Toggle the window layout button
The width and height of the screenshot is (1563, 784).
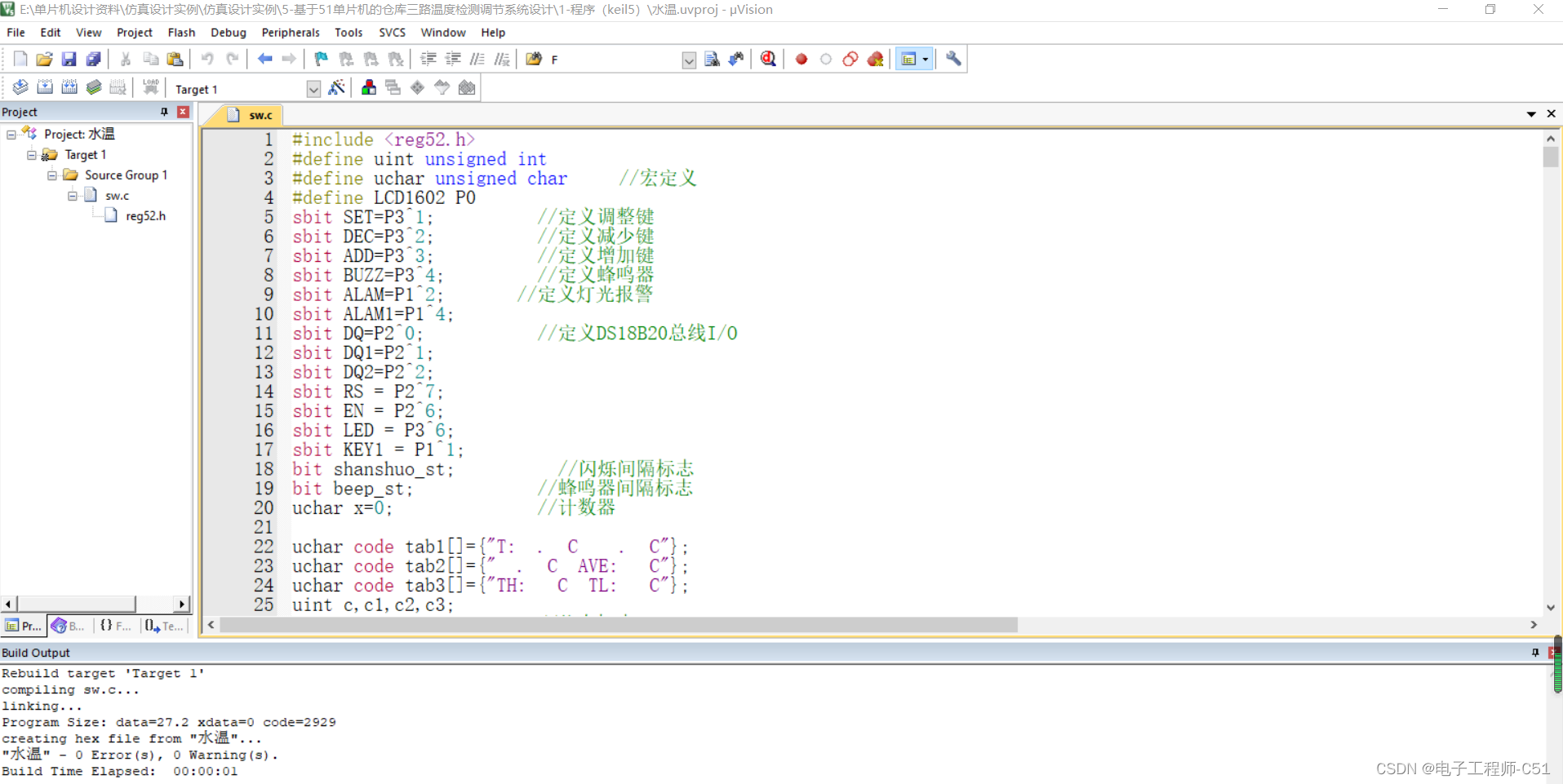[x=908, y=59]
